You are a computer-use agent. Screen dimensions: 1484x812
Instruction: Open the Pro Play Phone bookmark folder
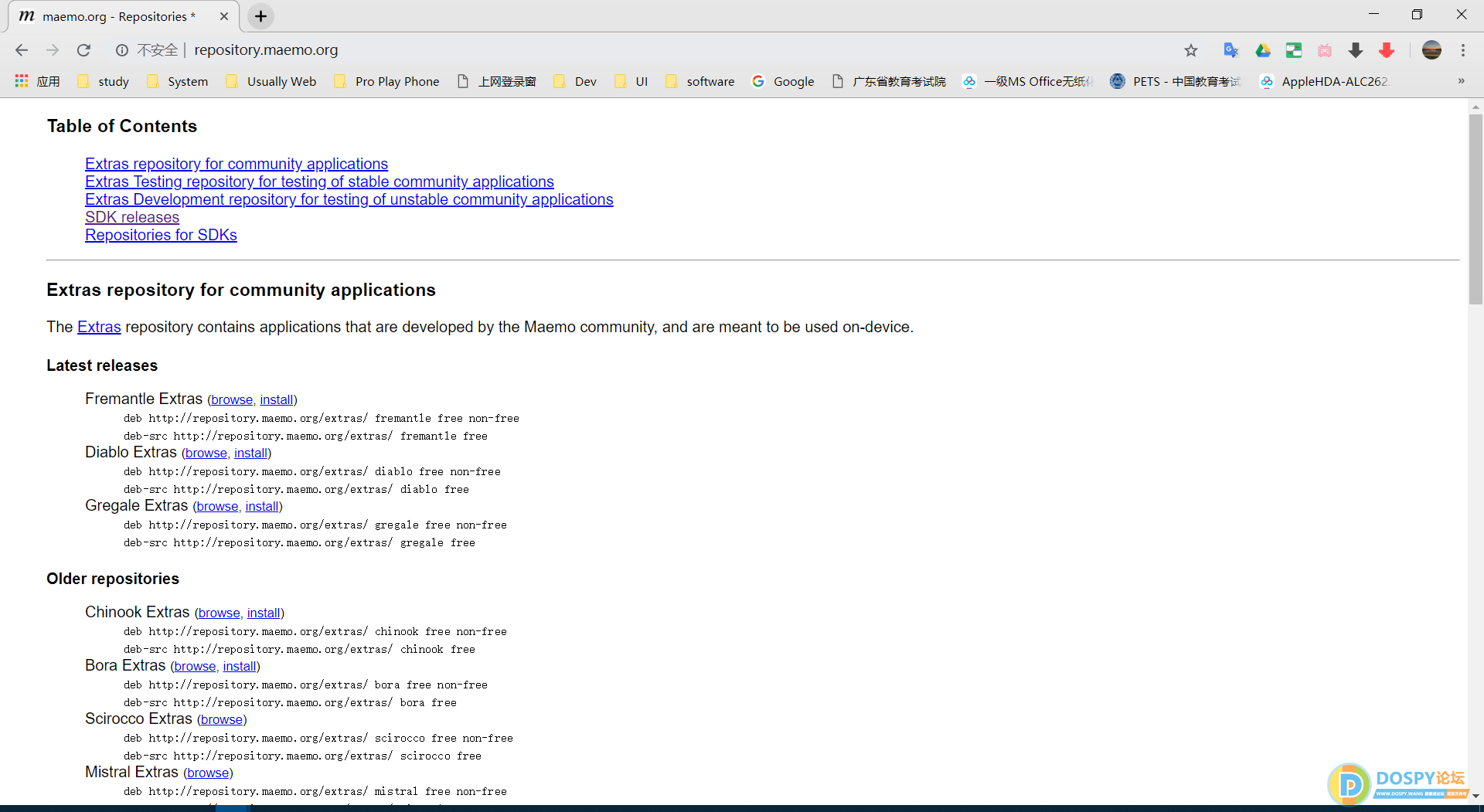pyautogui.click(x=387, y=81)
